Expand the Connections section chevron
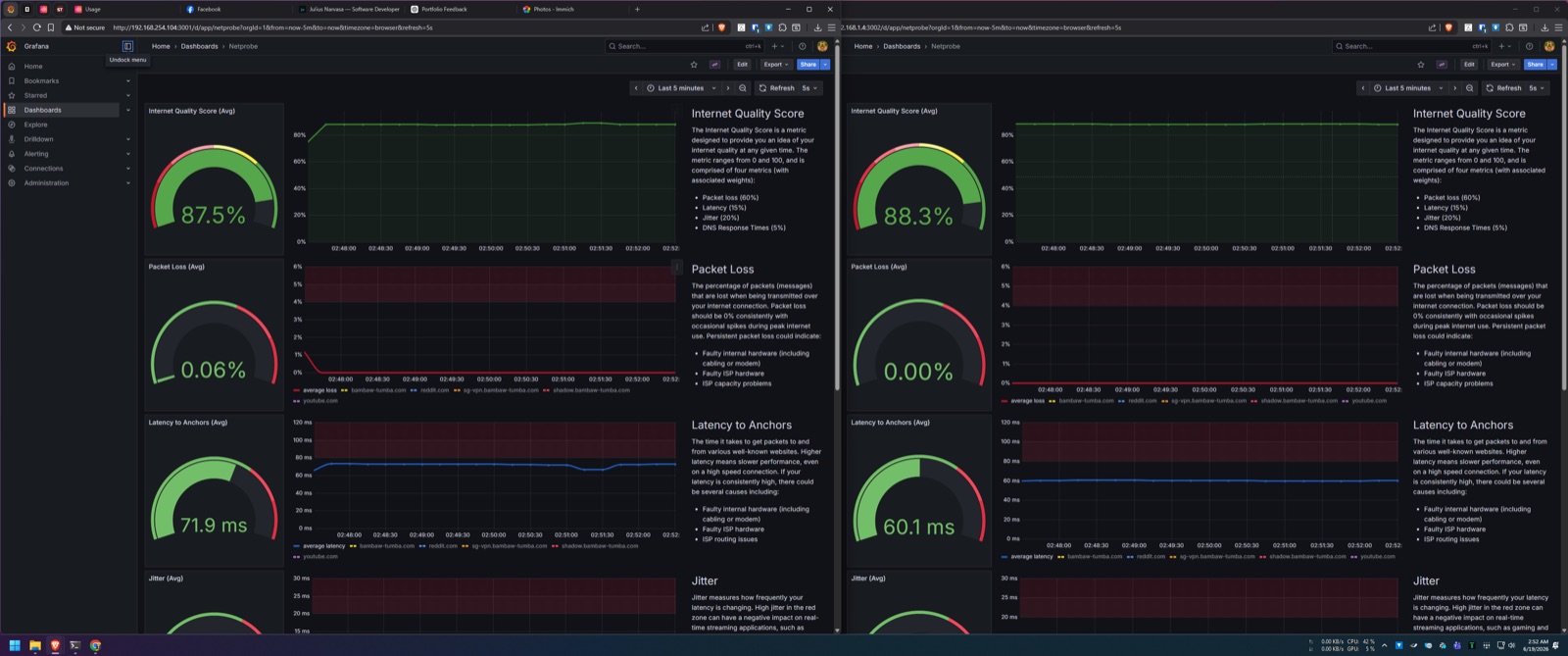This screenshot has height=656, width=1568. coord(128,169)
